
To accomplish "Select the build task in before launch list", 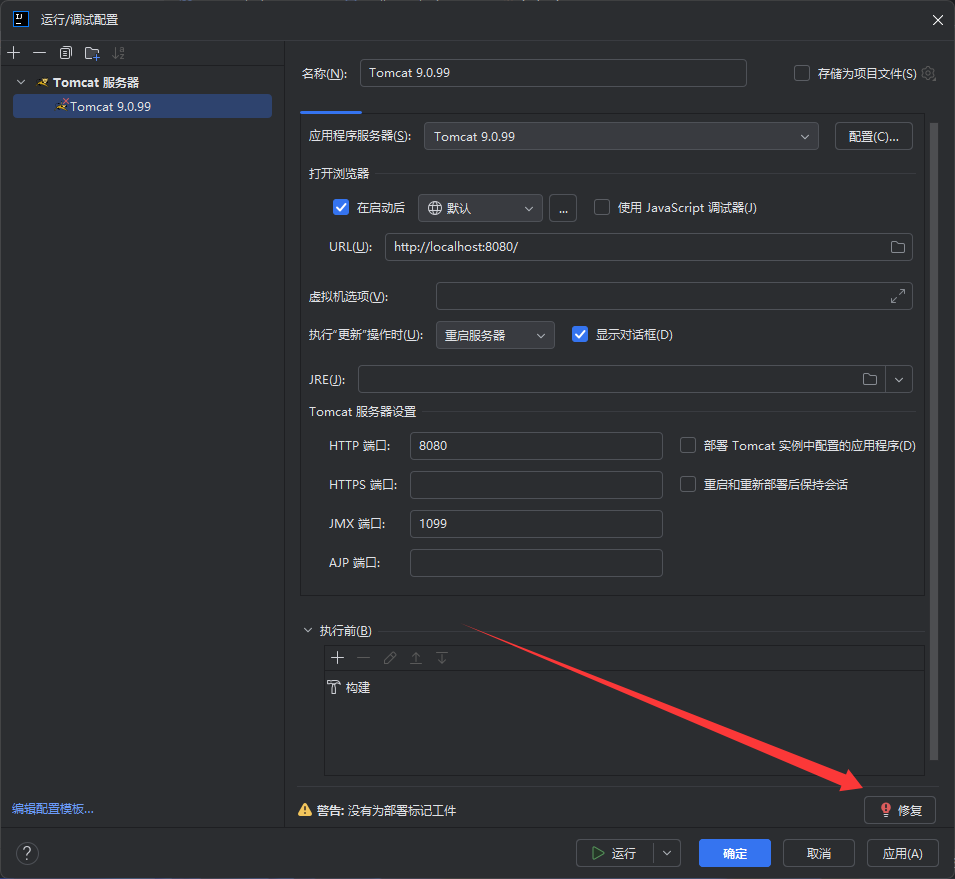I will point(624,688).
